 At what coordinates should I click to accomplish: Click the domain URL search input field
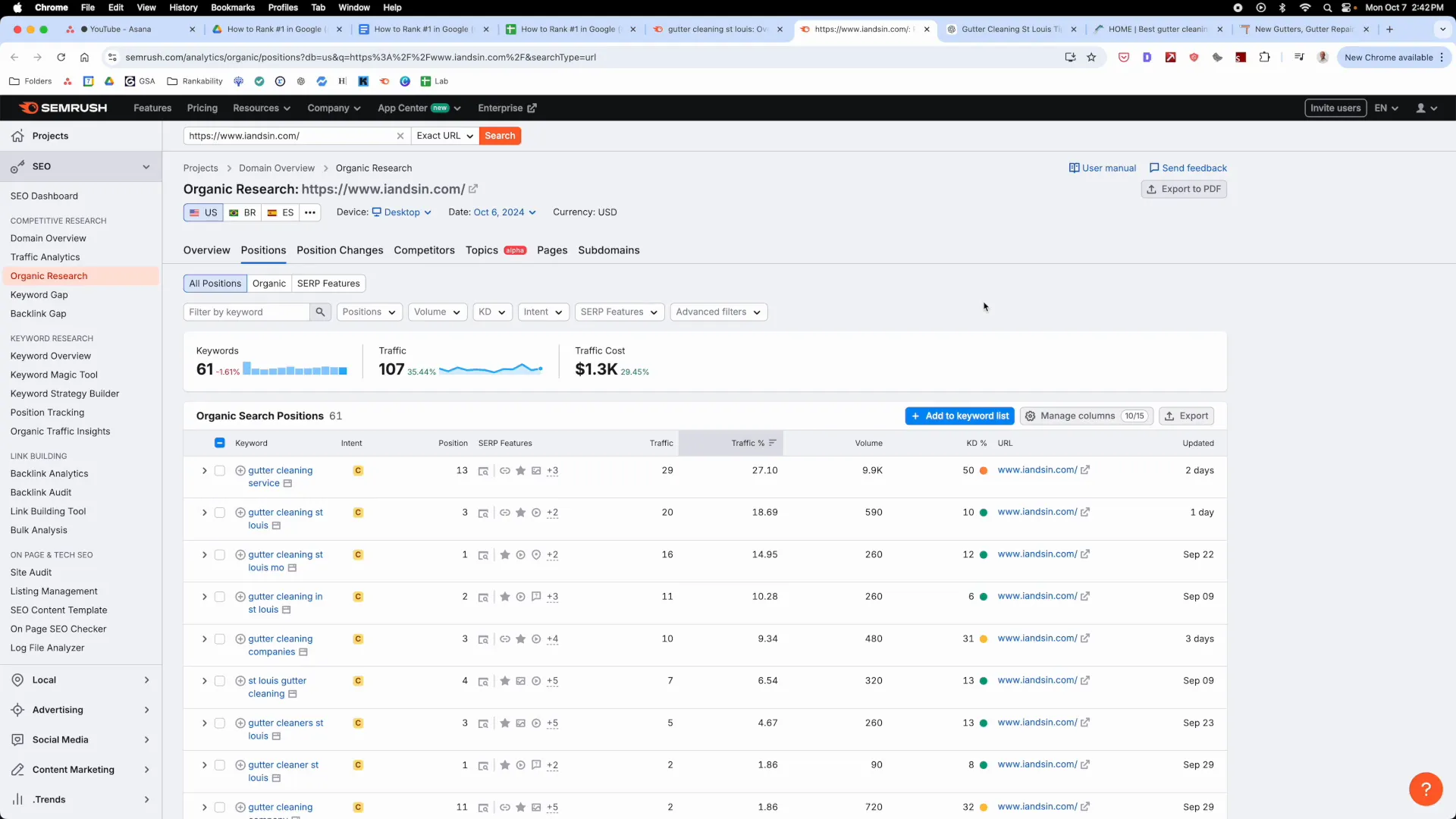(289, 136)
